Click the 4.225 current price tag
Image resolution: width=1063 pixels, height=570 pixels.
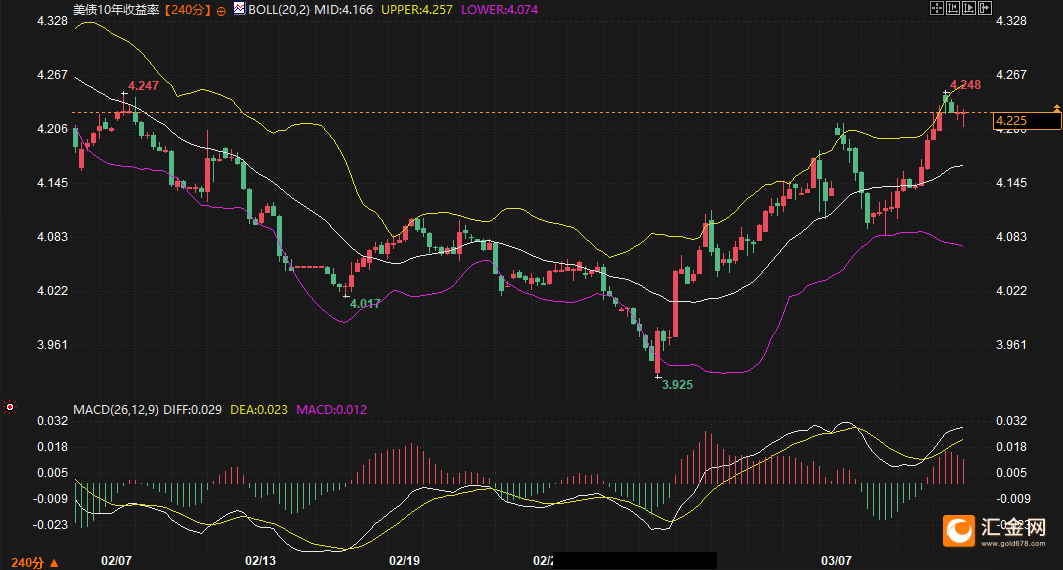pos(1026,121)
